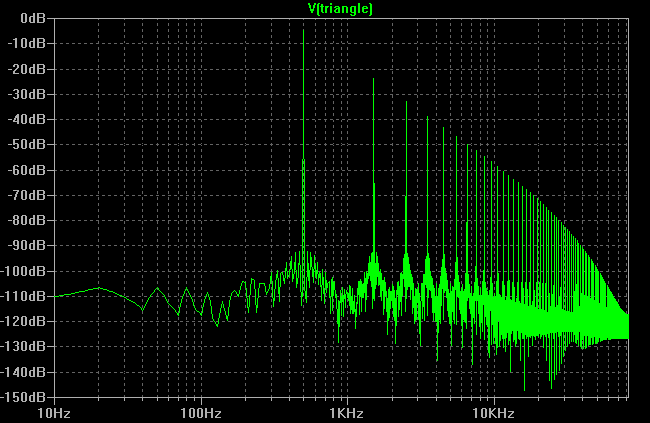
Task: Click the -60dB axis label
Action: 27,170
